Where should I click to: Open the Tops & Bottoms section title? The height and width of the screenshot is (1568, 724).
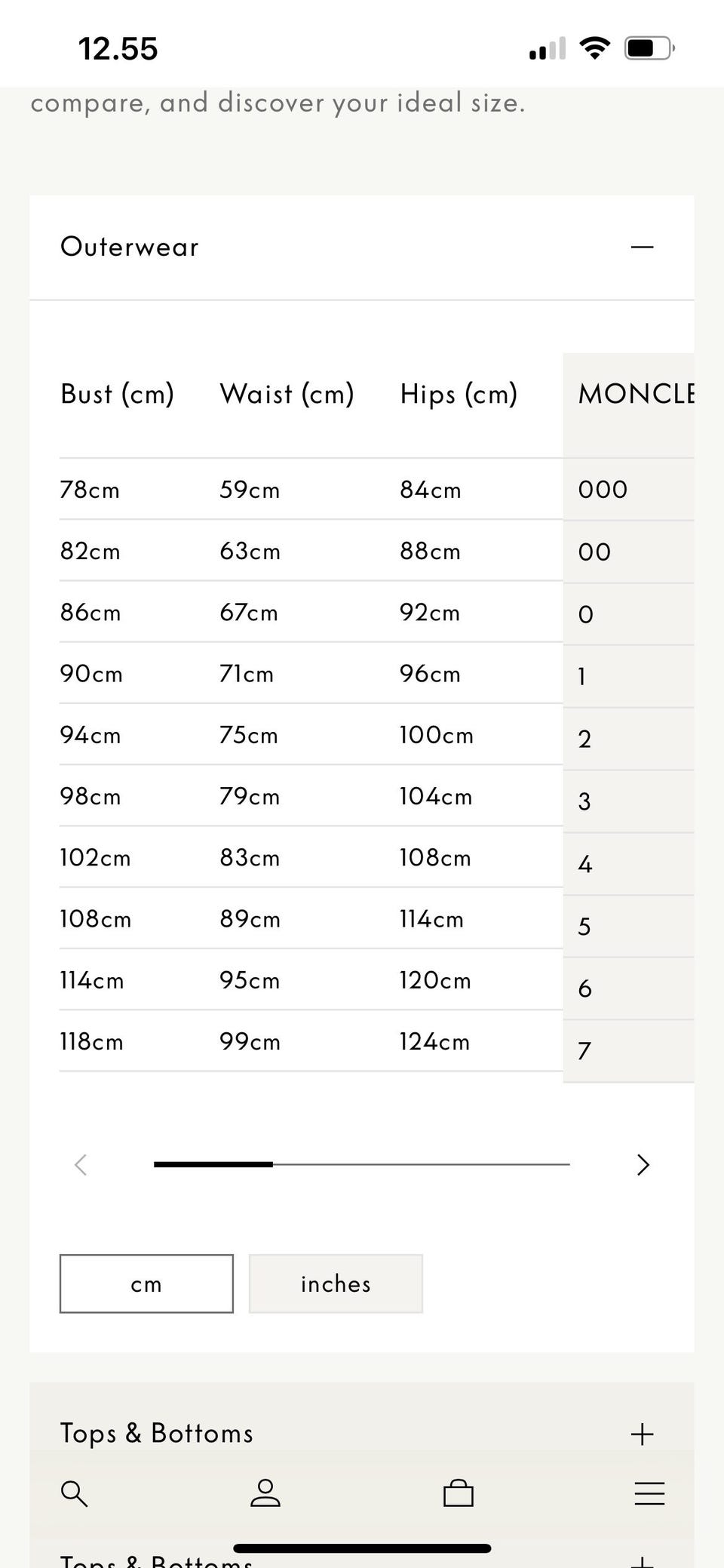pyautogui.click(x=157, y=1434)
